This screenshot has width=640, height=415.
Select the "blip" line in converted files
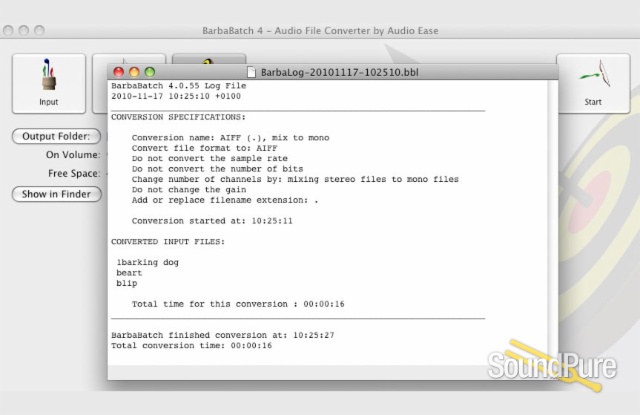coord(126,284)
